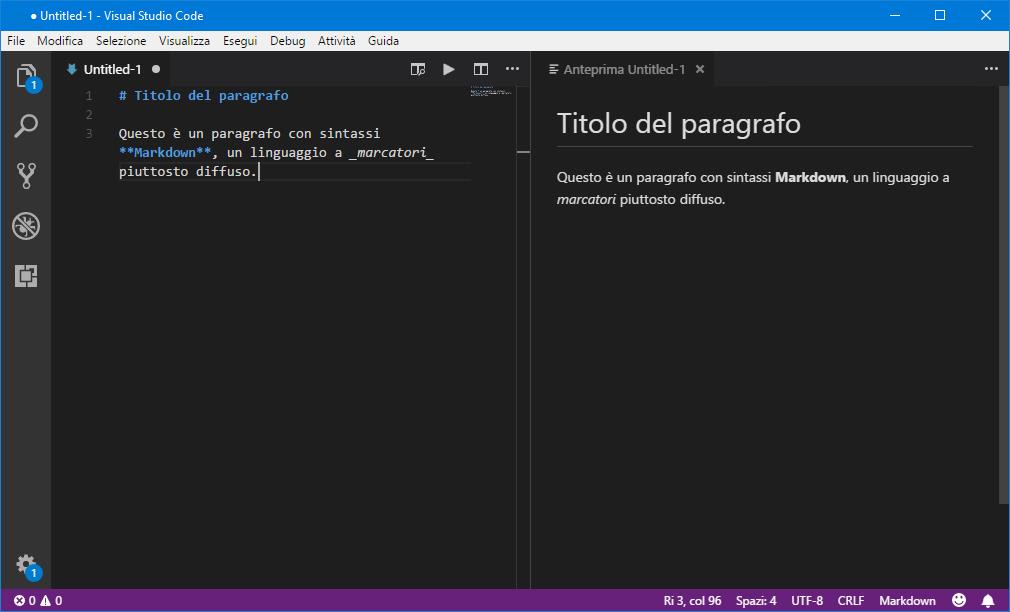Viewport: 1010px width, 612px height.
Task: Click 'Questo è un paragrafo con sintassi' editor line
Action: tap(249, 133)
